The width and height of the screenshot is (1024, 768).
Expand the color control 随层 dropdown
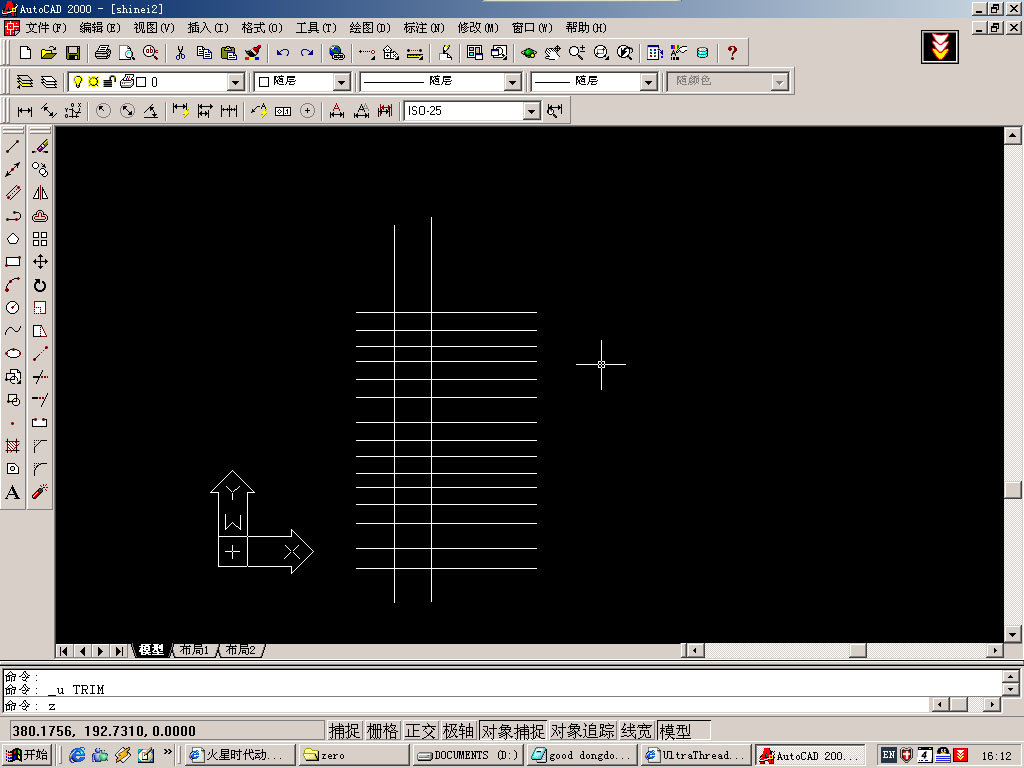341,82
